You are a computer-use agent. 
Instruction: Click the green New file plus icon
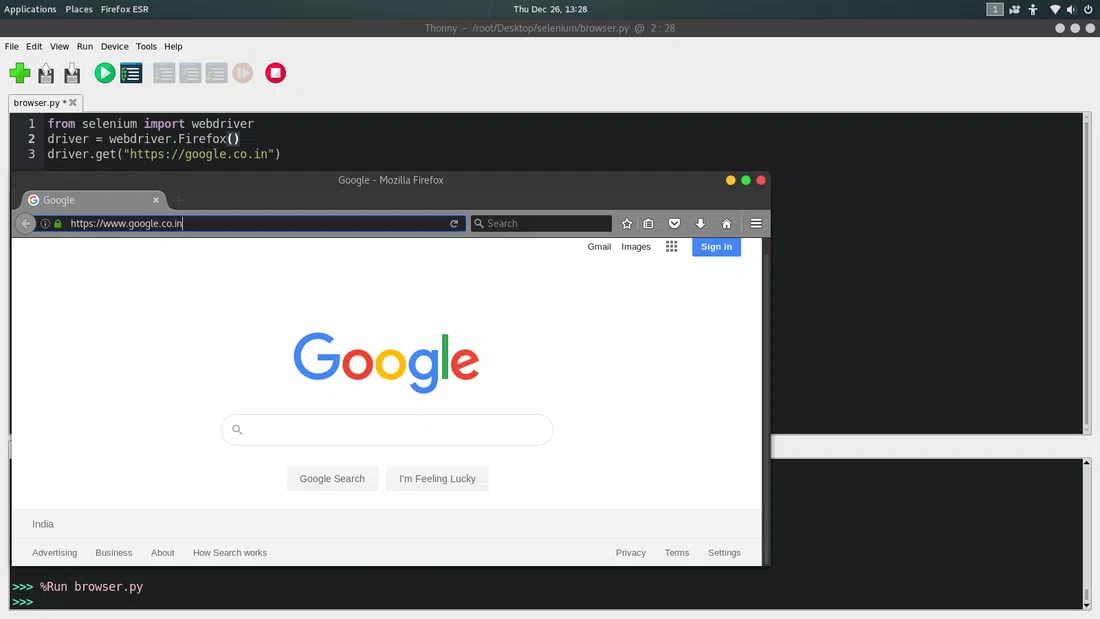(20, 73)
